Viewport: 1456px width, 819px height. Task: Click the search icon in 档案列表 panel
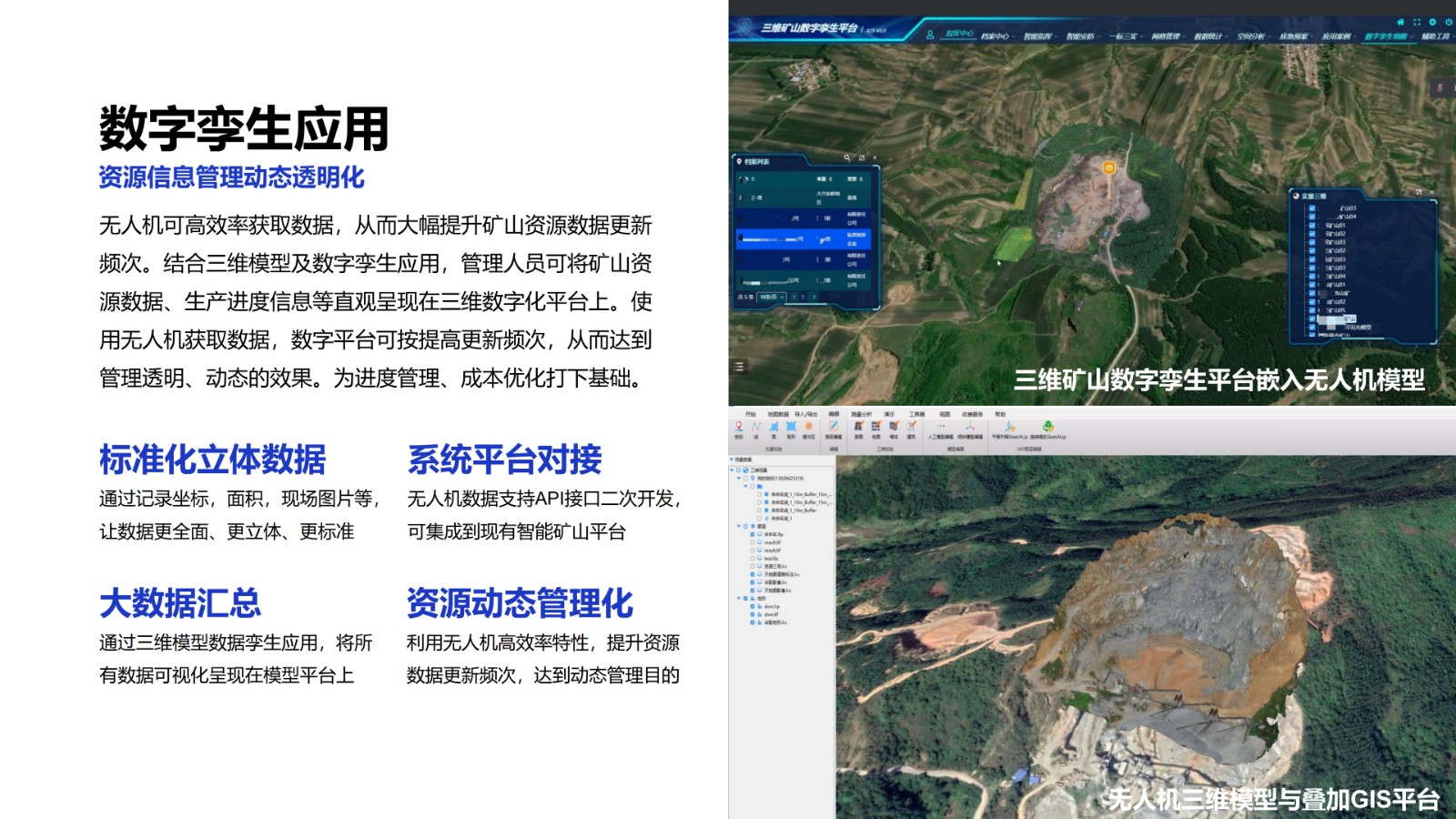(847, 158)
